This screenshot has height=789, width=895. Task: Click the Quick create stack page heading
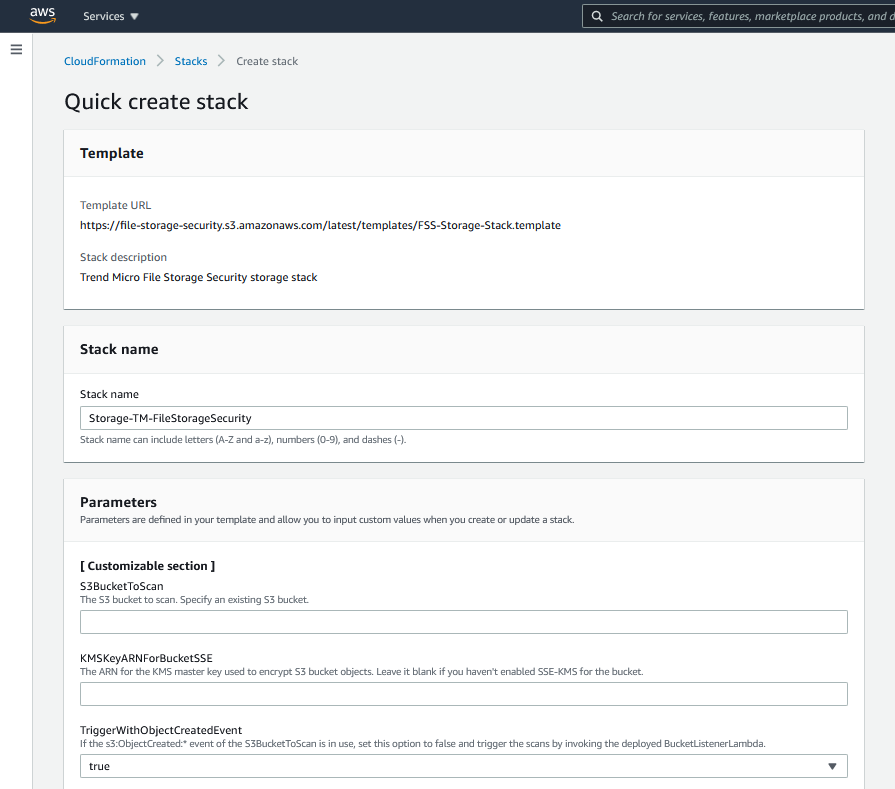tap(156, 102)
